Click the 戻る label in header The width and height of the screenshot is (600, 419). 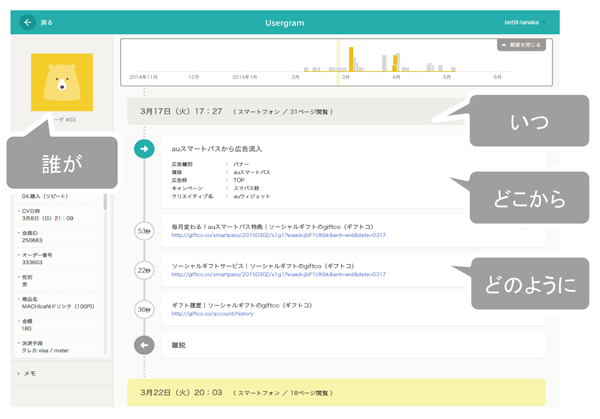[x=47, y=23]
